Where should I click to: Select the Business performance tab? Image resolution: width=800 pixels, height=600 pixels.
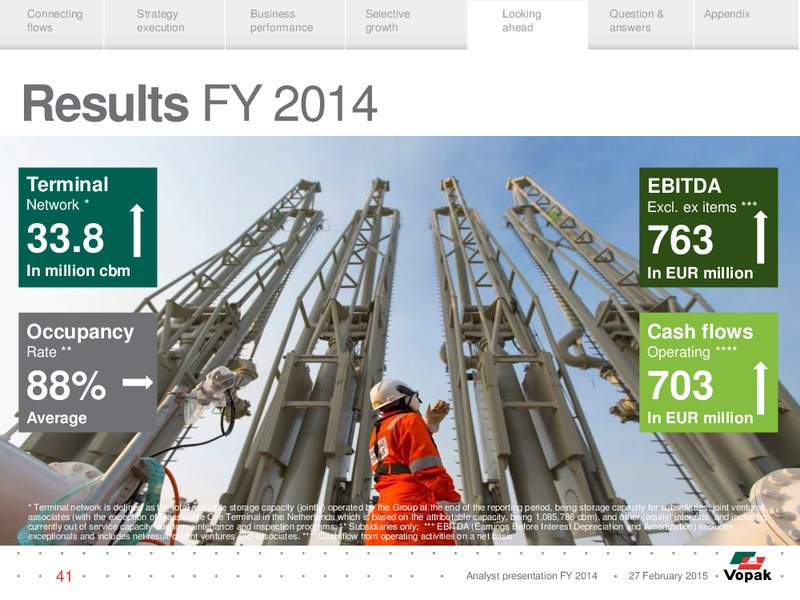click(x=285, y=24)
